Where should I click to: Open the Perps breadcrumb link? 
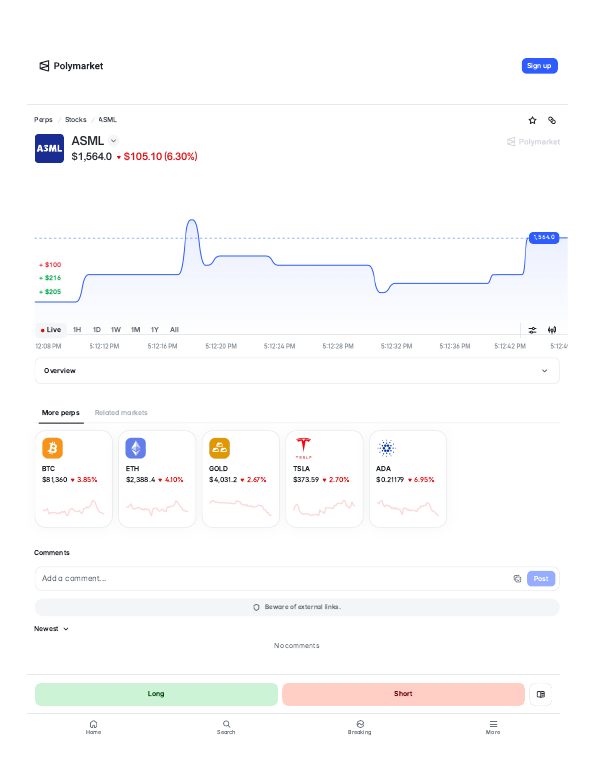click(43, 119)
